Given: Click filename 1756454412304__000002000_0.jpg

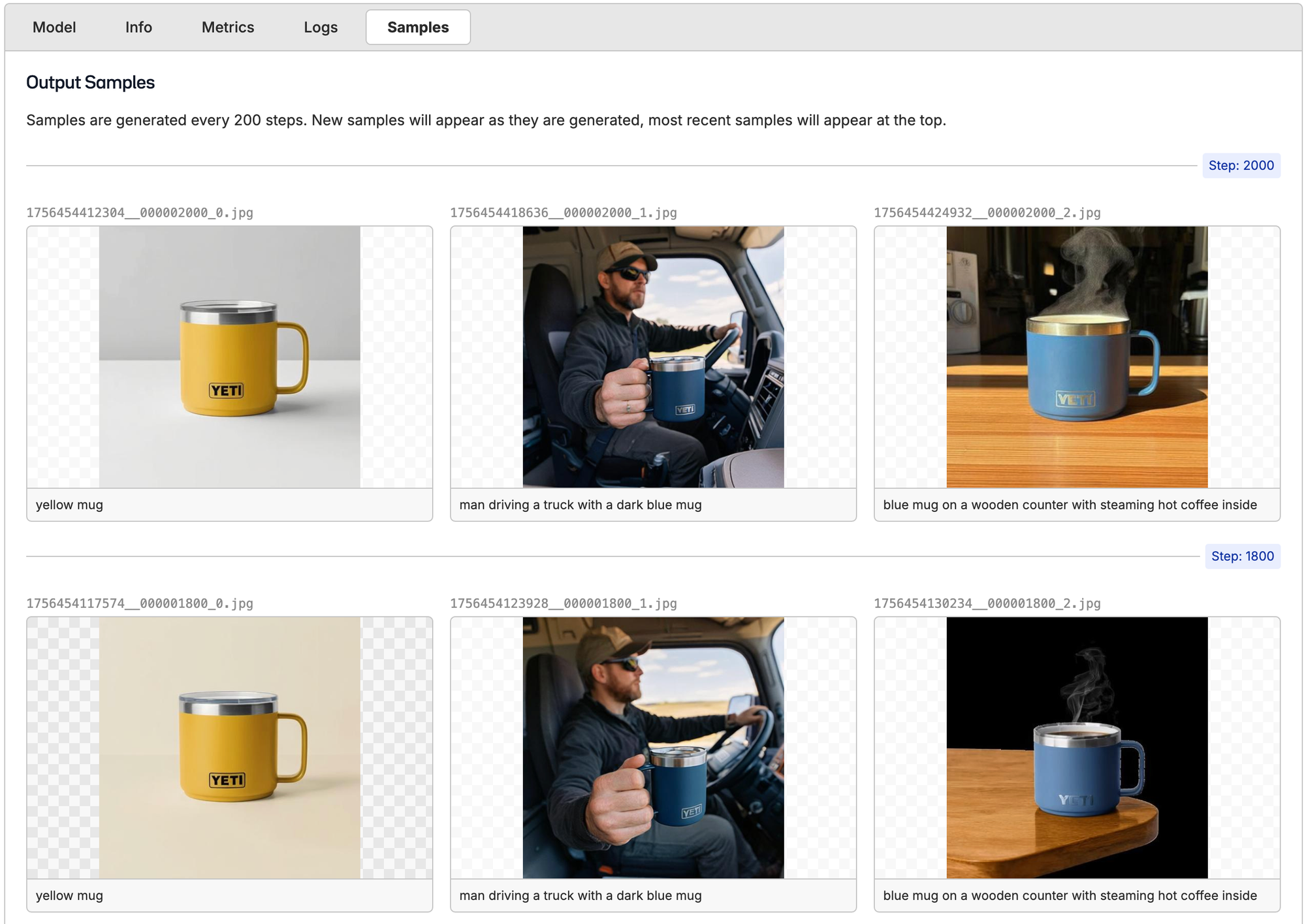Looking at the screenshot, I should (140, 213).
